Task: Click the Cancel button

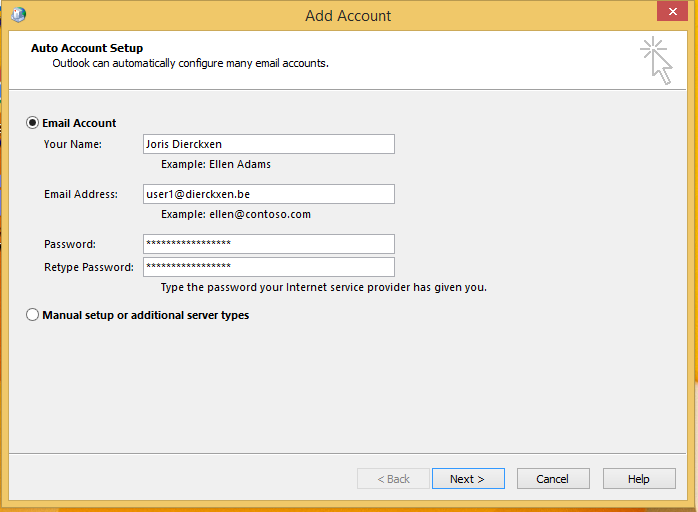Action: (552, 479)
